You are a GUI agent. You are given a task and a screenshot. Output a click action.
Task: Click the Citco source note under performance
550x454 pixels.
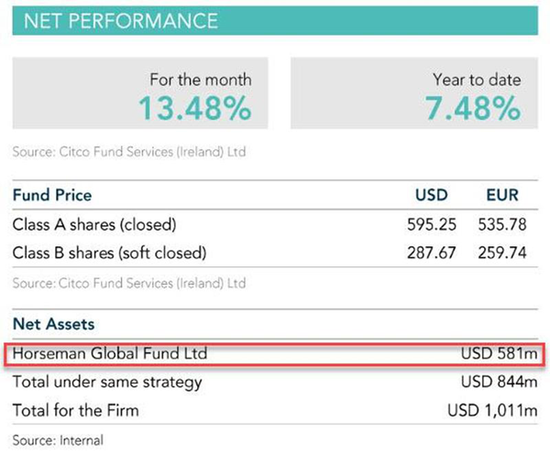(129, 152)
